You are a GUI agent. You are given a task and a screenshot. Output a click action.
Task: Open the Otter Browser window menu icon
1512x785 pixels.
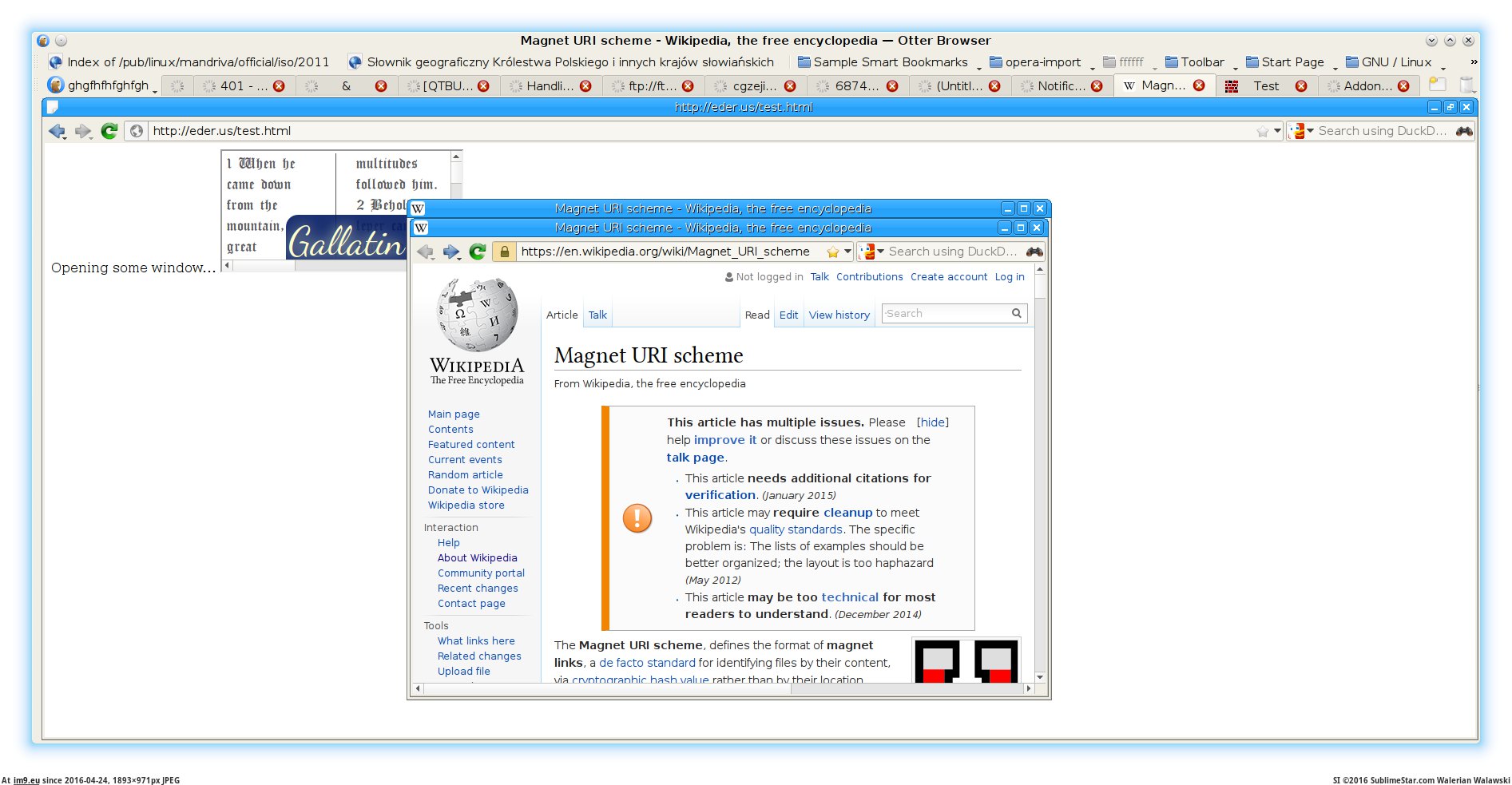43,41
